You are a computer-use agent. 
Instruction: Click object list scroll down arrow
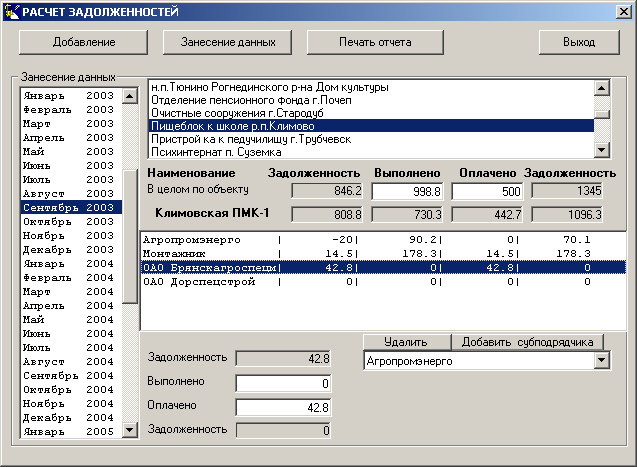click(x=601, y=150)
